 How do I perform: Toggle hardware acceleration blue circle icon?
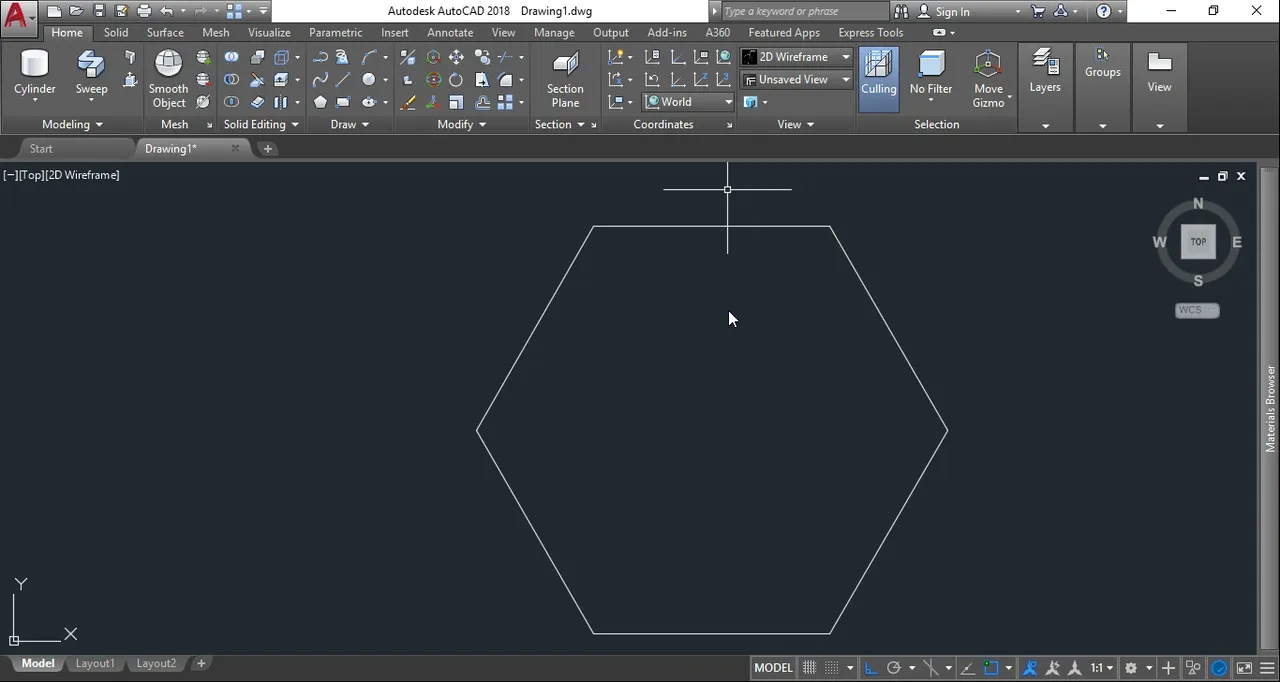click(1220, 668)
